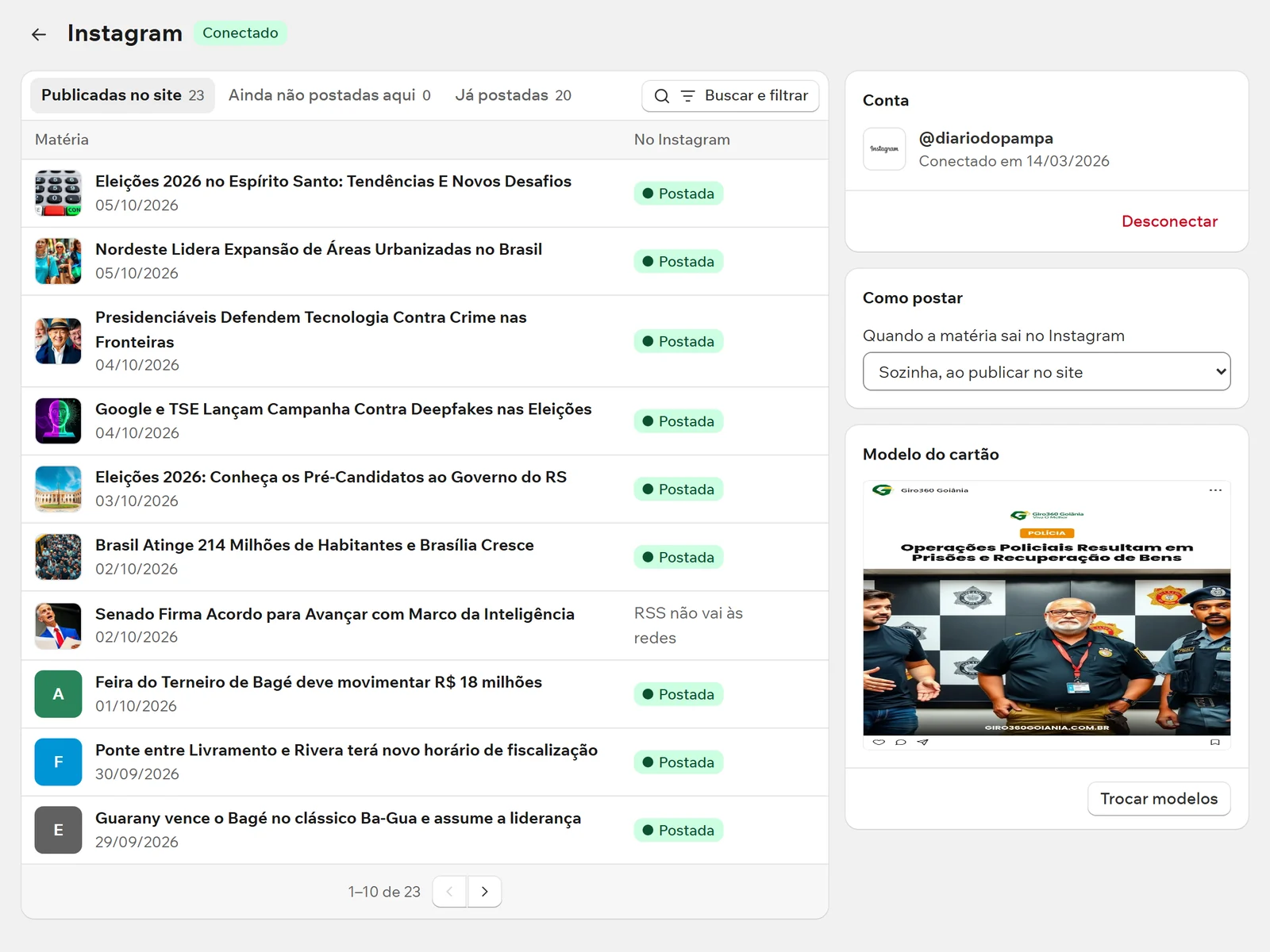Screen dimensions: 1270x952
Task: Switch to Já postadas tab
Action: (x=513, y=95)
